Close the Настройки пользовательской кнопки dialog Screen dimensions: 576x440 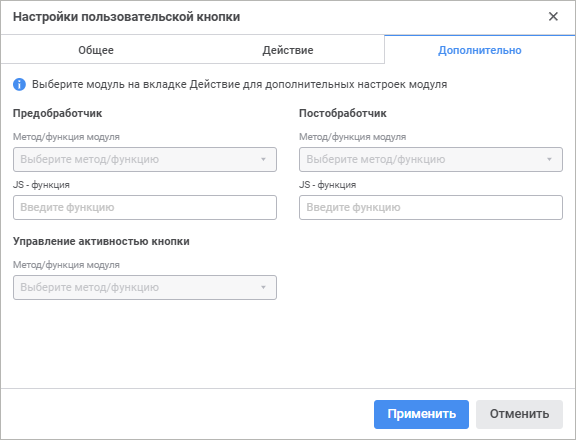pos(553,17)
